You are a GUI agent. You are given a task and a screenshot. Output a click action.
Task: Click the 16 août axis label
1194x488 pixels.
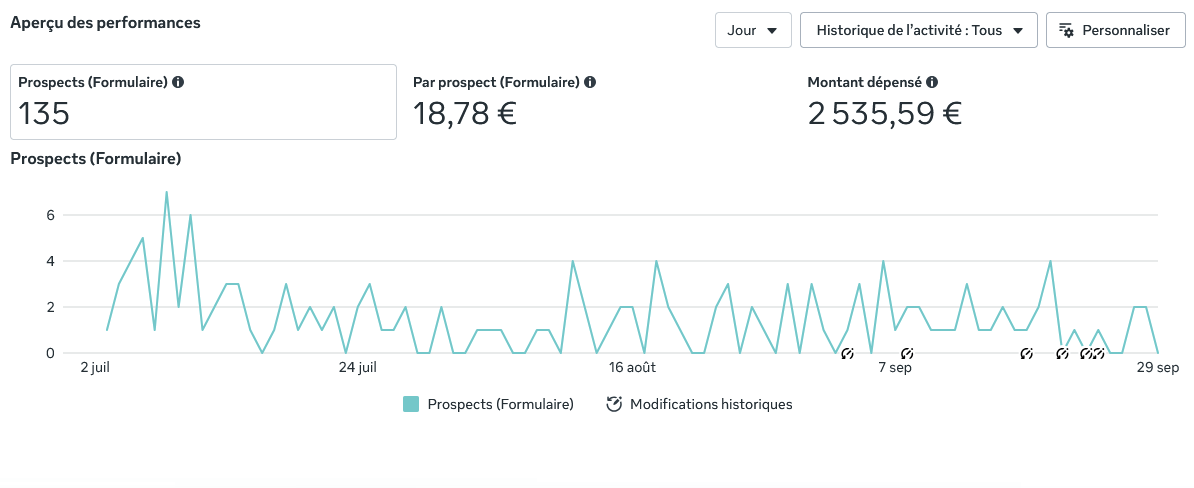633,368
